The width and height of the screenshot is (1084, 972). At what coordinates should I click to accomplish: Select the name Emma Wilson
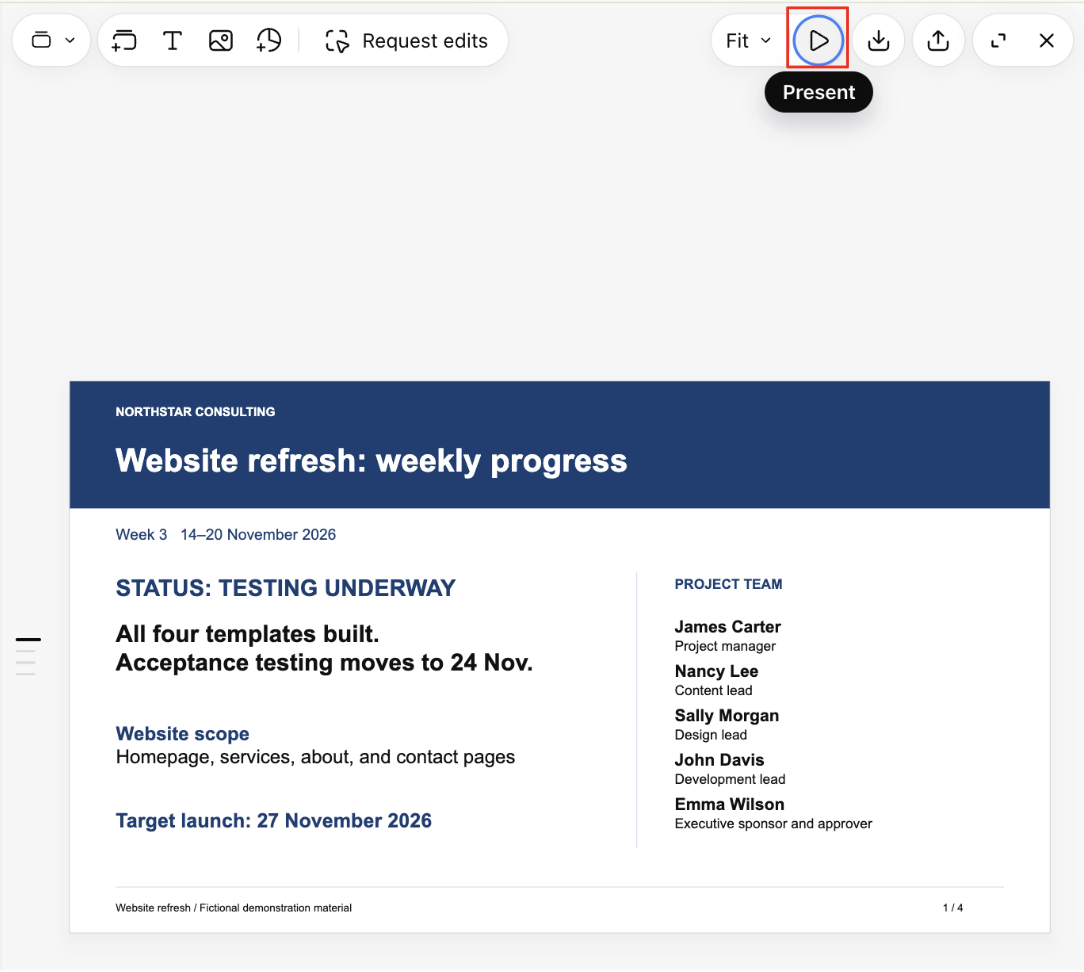click(x=730, y=805)
